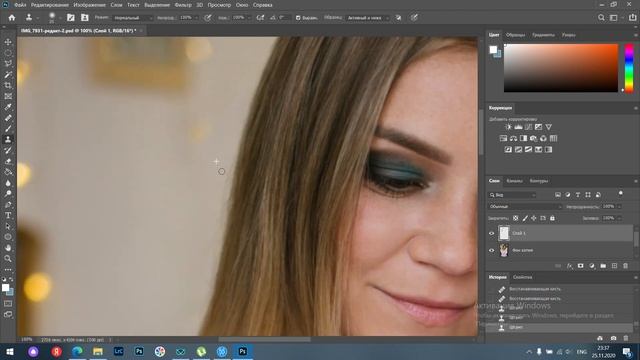Select the Eraser tool
This screenshot has height=360, width=640.
pos(8,161)
